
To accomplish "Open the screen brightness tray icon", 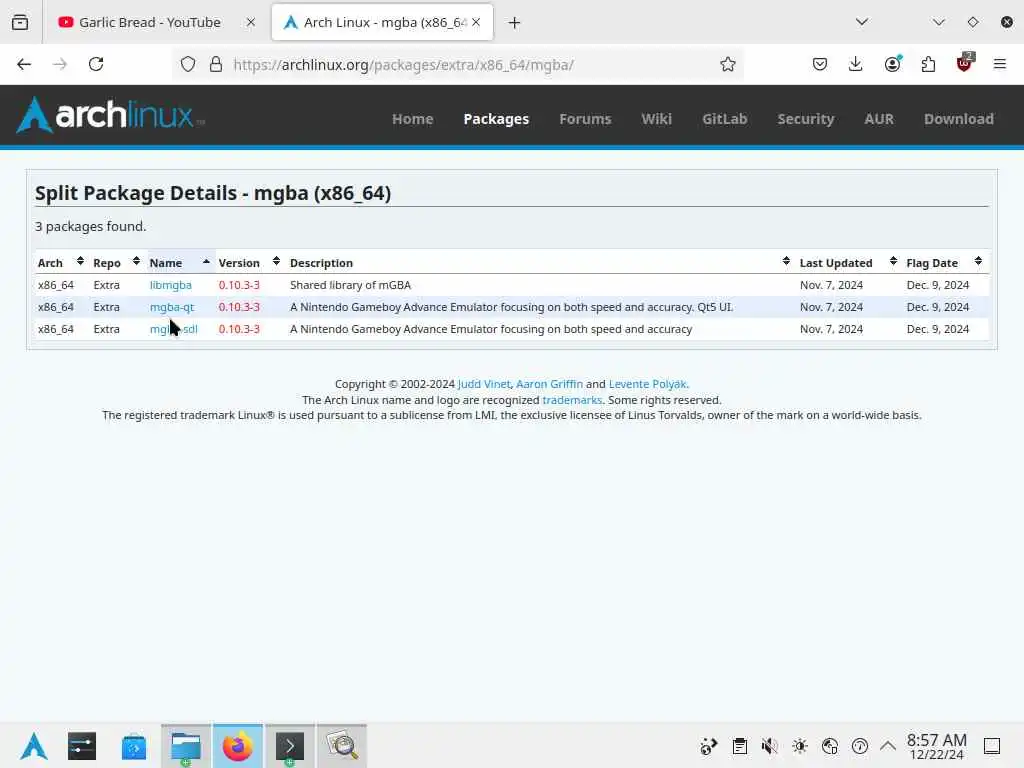I will 800,746.
